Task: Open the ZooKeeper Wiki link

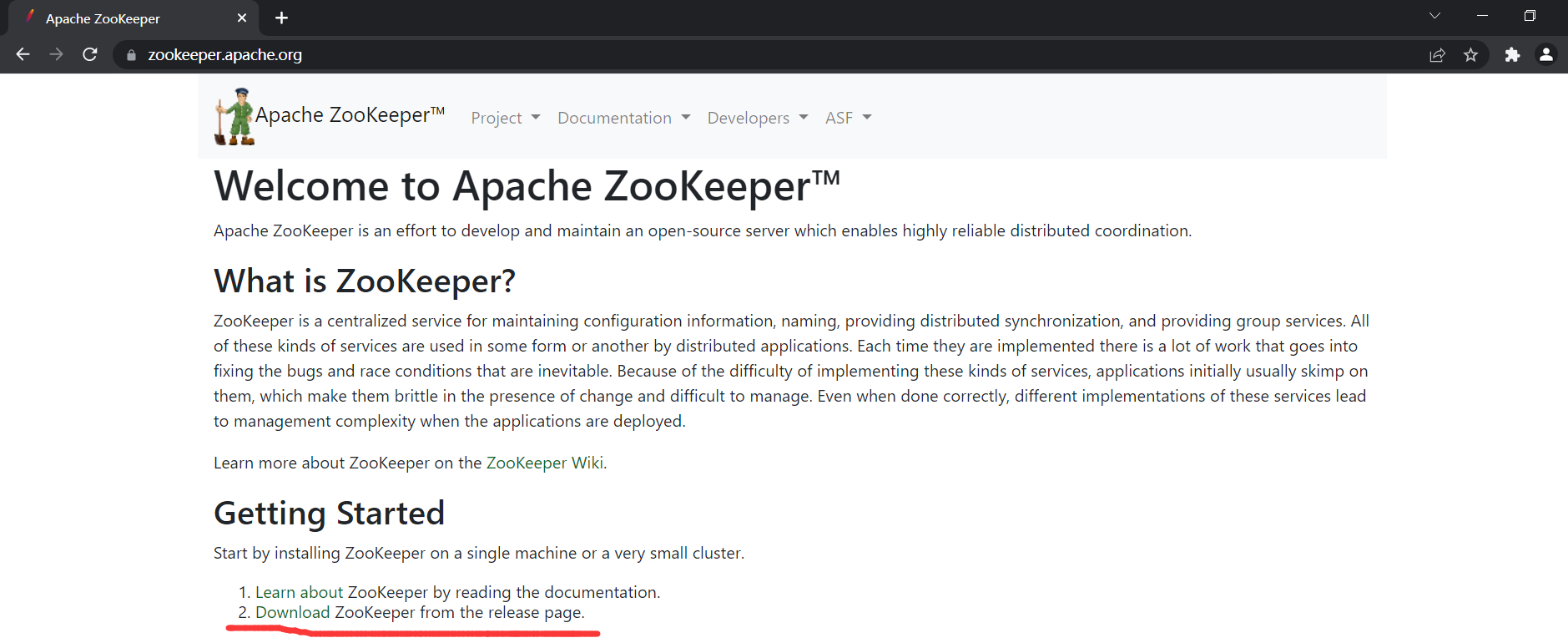Action: [x=545, y=463]
